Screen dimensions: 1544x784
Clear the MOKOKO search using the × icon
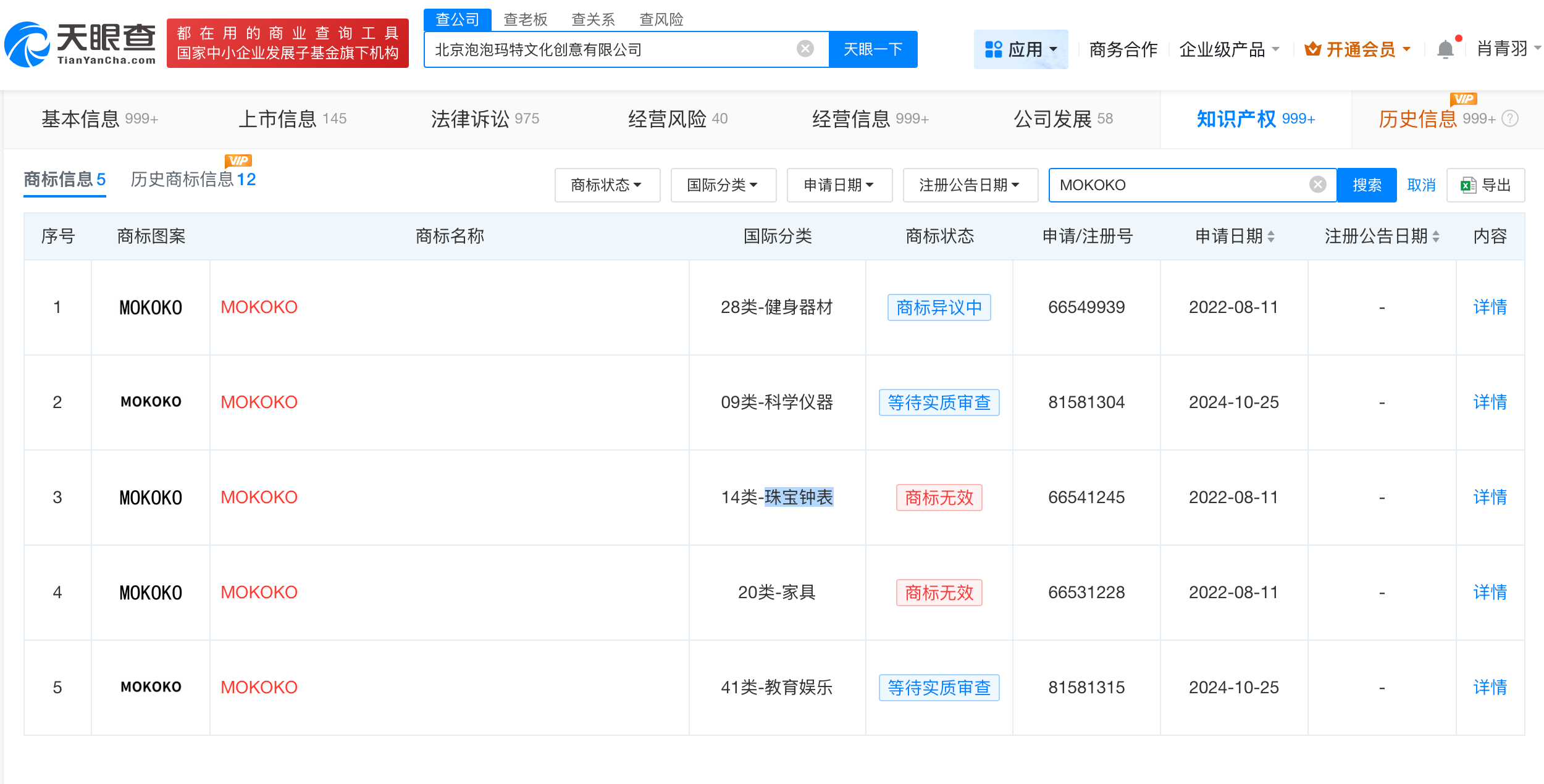[x=1317, y=184]
